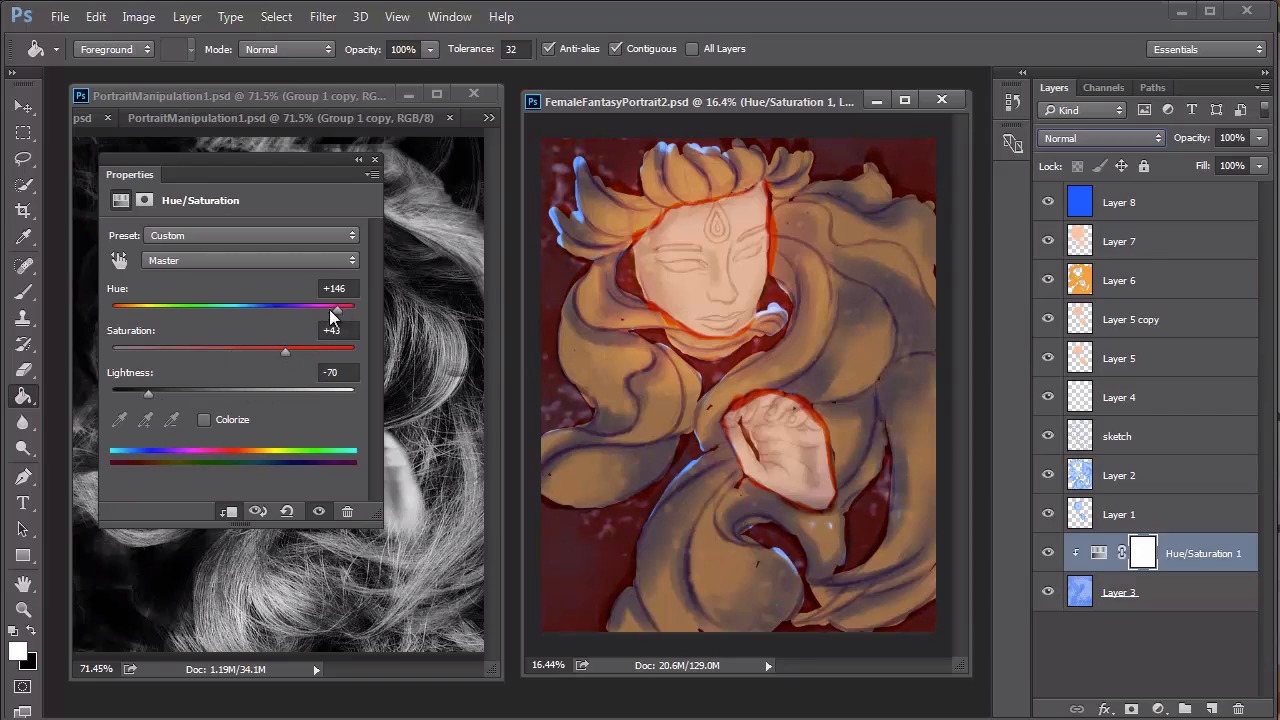This screenshot has width=1280, height=720.
Task: Select the Hand tool
Action: pyautogui.click(x=23, y=583)
